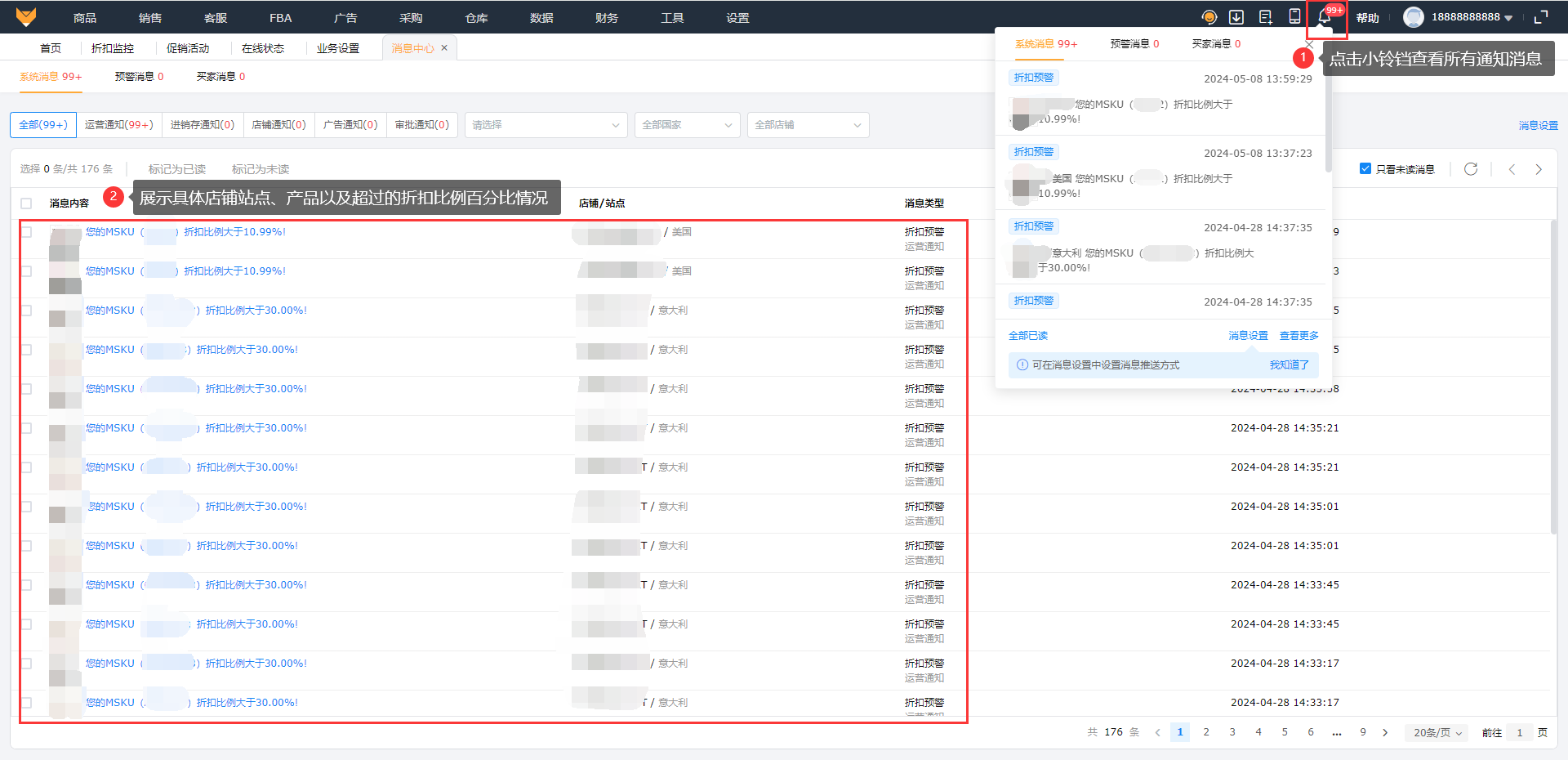1568x760 pixels.
Task: Filter by 进销存通知(0)
Action: pyautogui.click(x=203, y=125)
